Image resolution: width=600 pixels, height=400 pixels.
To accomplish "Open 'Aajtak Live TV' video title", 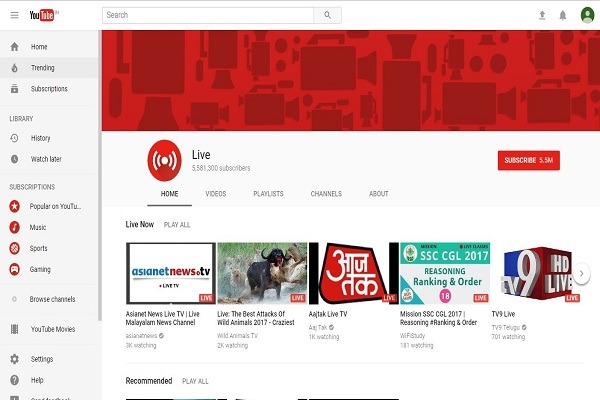I will click(328, 314).
